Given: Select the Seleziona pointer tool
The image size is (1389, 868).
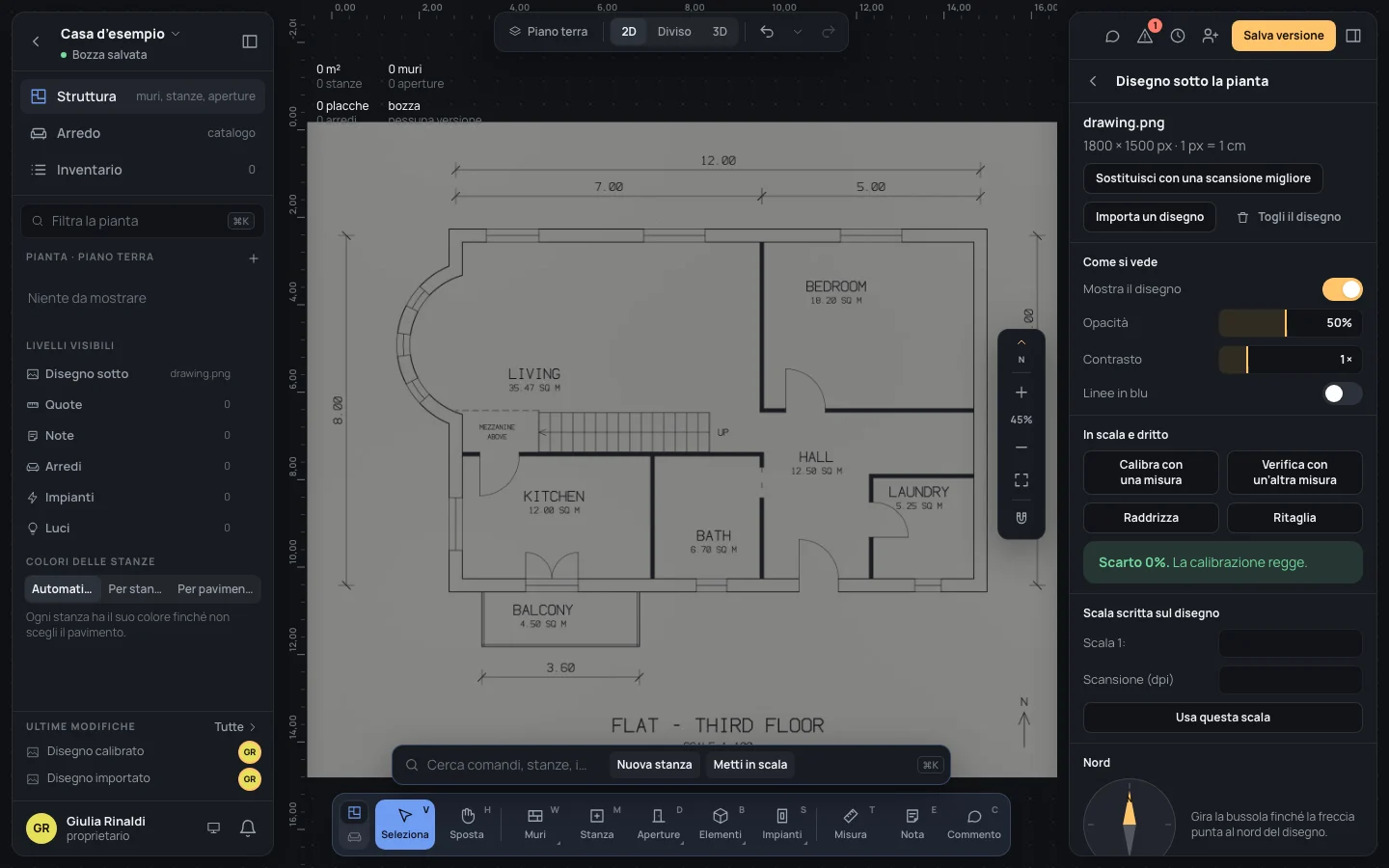Looking at the screenshot, I should pos(405,825).
